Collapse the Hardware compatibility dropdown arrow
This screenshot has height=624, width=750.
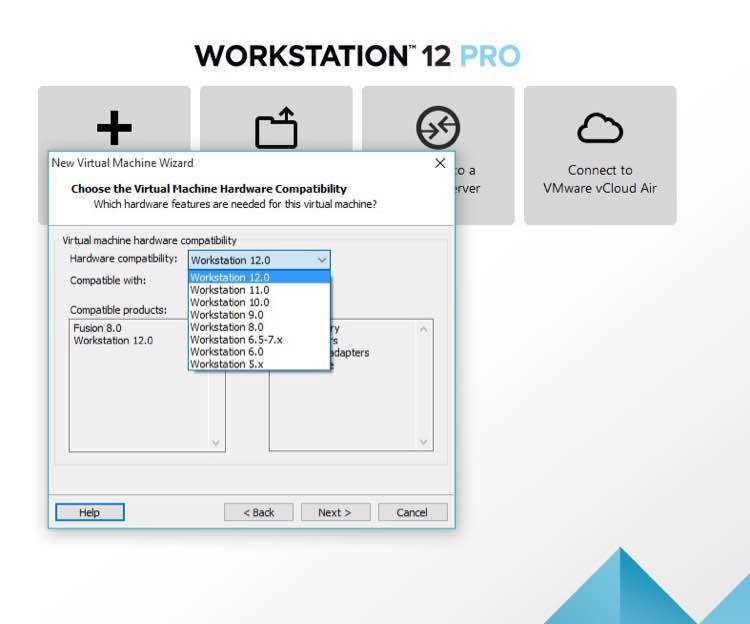[x=322, y=260]
